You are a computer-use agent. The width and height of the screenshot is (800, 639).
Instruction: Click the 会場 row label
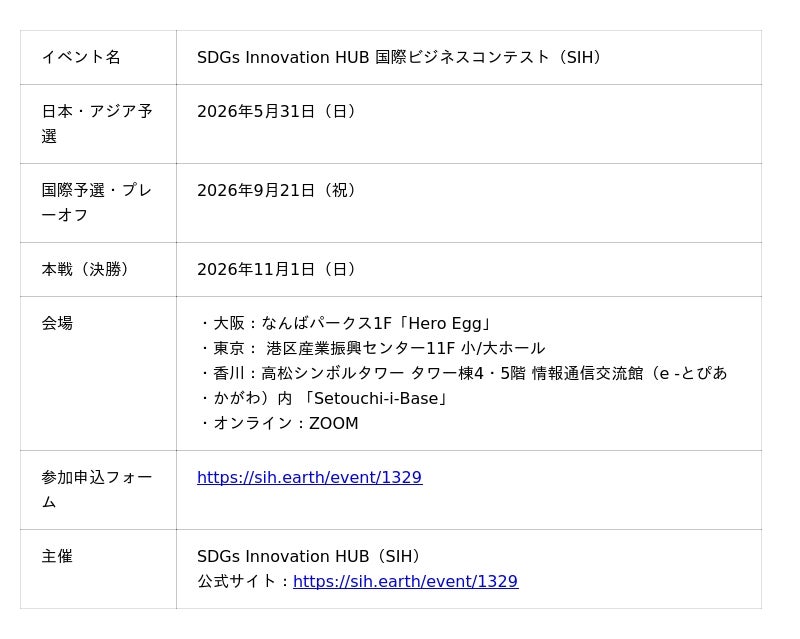tap(57, 324)
